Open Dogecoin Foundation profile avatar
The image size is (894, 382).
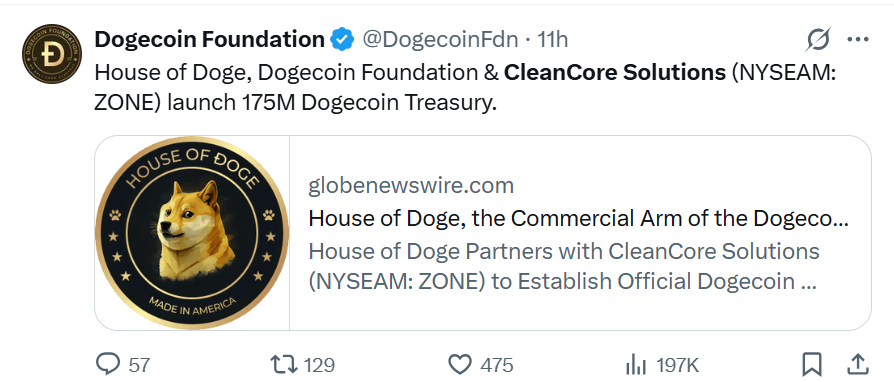click(x=52, y=54)
